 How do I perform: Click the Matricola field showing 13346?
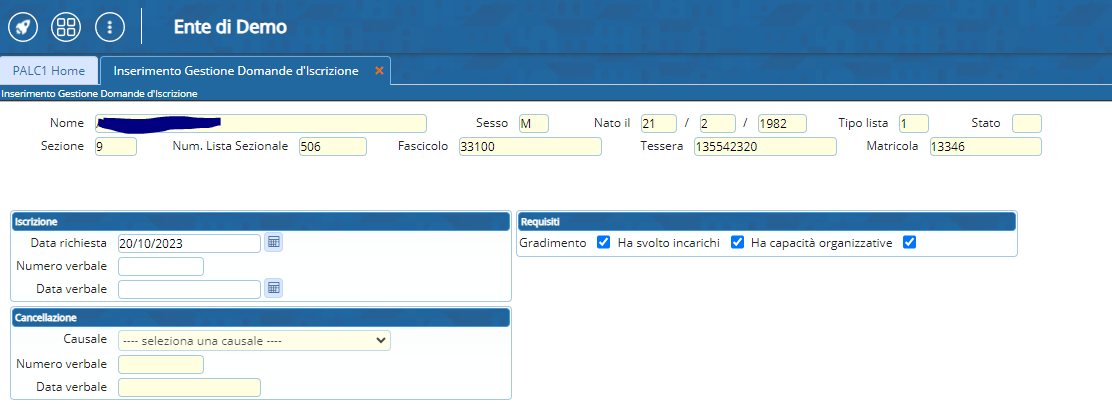(984, 147)
